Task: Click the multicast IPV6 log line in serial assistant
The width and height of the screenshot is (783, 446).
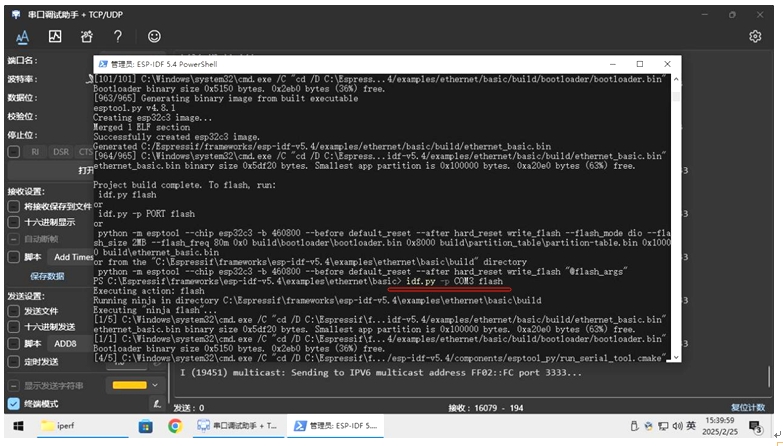Action: coord(381,373)
